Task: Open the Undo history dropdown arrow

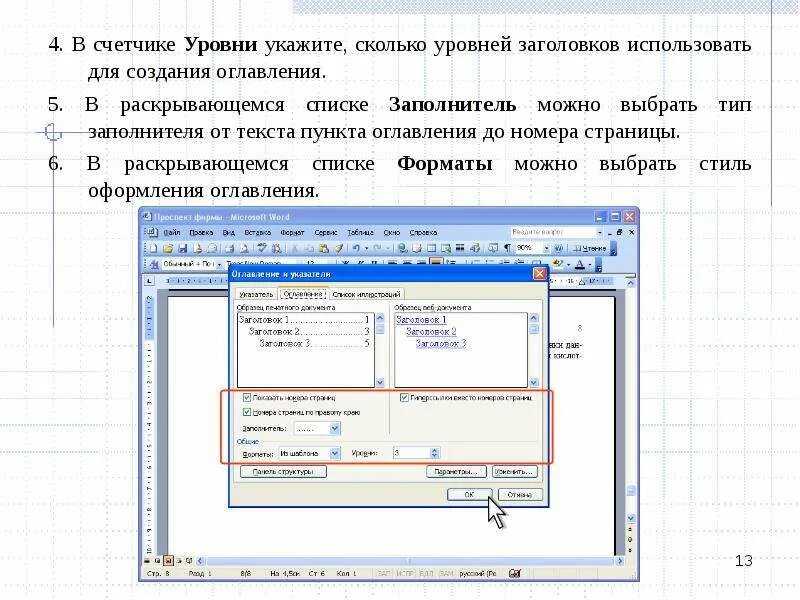Action: (x=367, y=248)
